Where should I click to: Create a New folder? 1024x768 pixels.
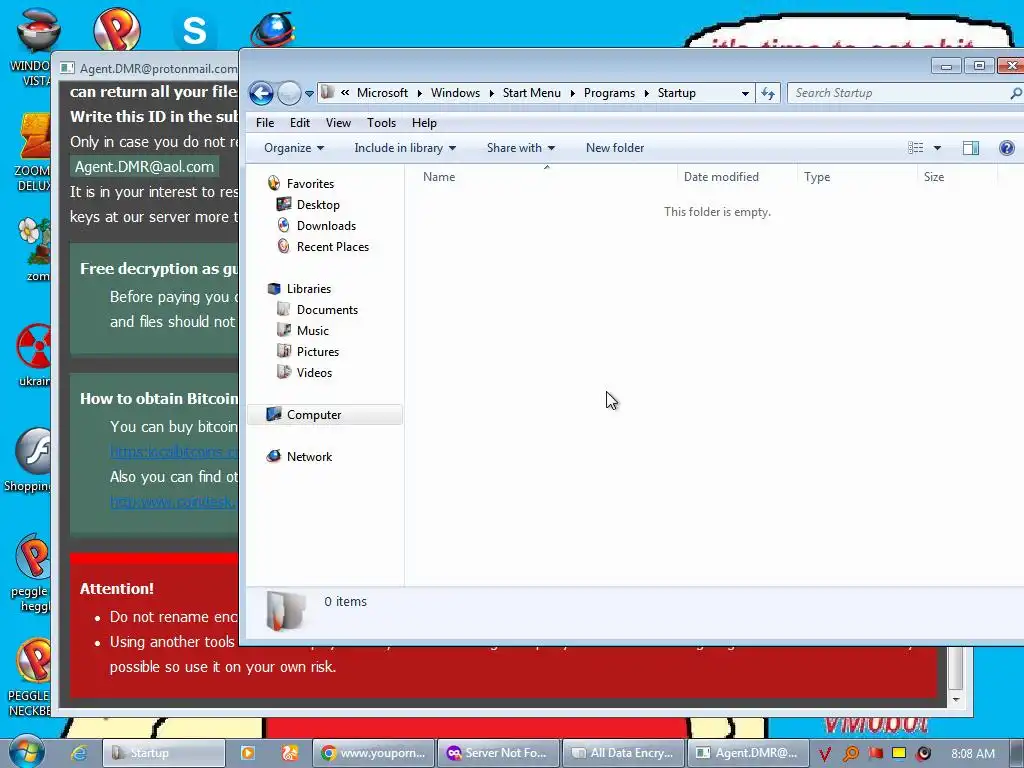pos(615,148)
